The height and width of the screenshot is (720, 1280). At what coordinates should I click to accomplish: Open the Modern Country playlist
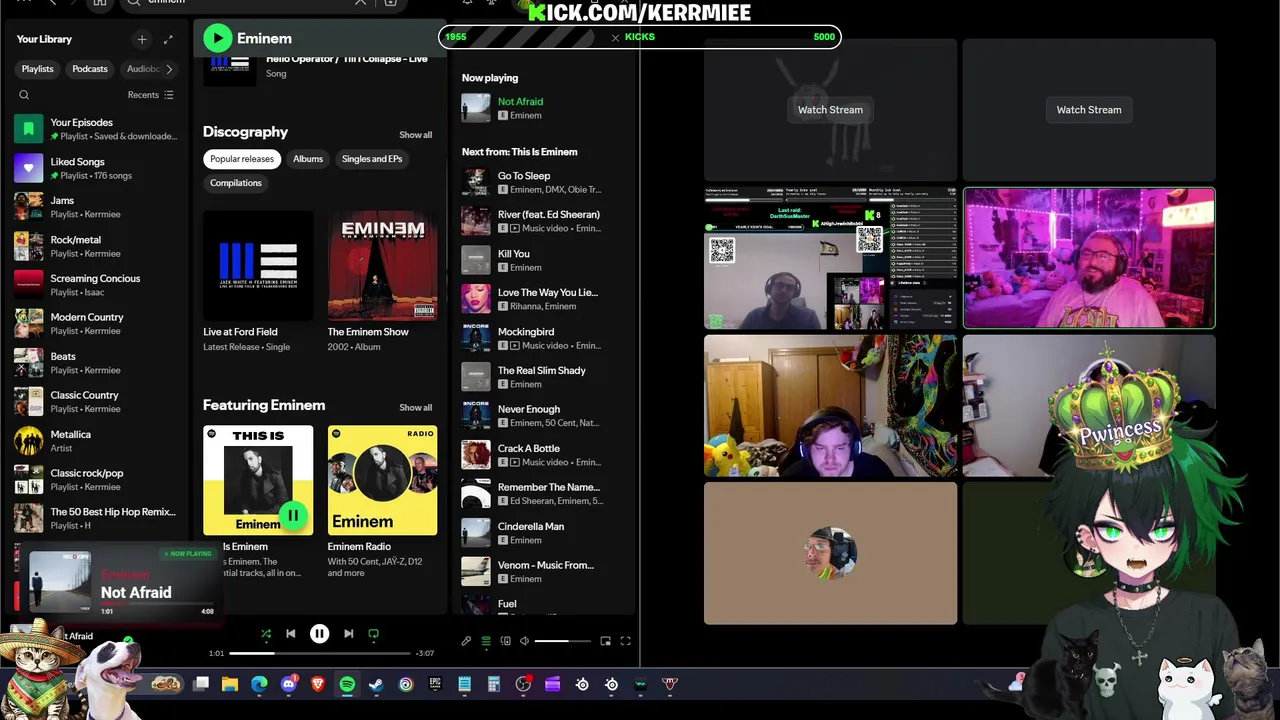click(96, 323)
